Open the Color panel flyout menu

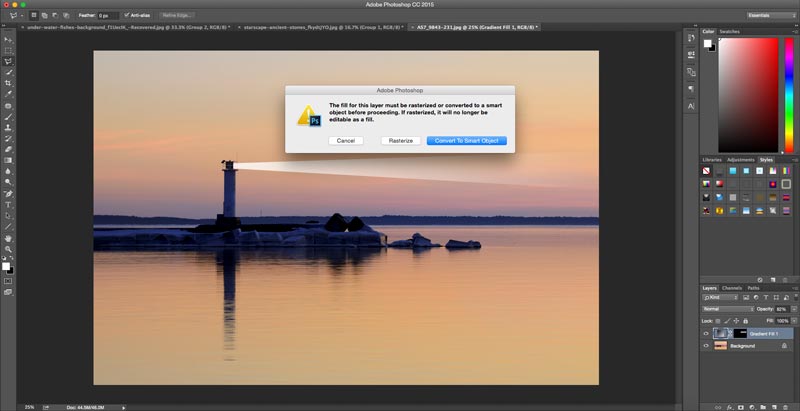[795, 32]
